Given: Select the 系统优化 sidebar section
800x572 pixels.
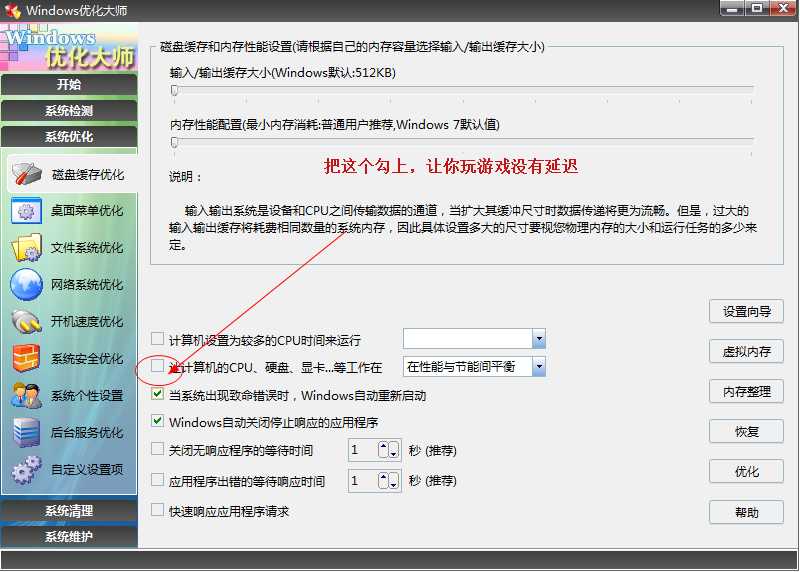Looking at the screenshot, I should 69,137.
